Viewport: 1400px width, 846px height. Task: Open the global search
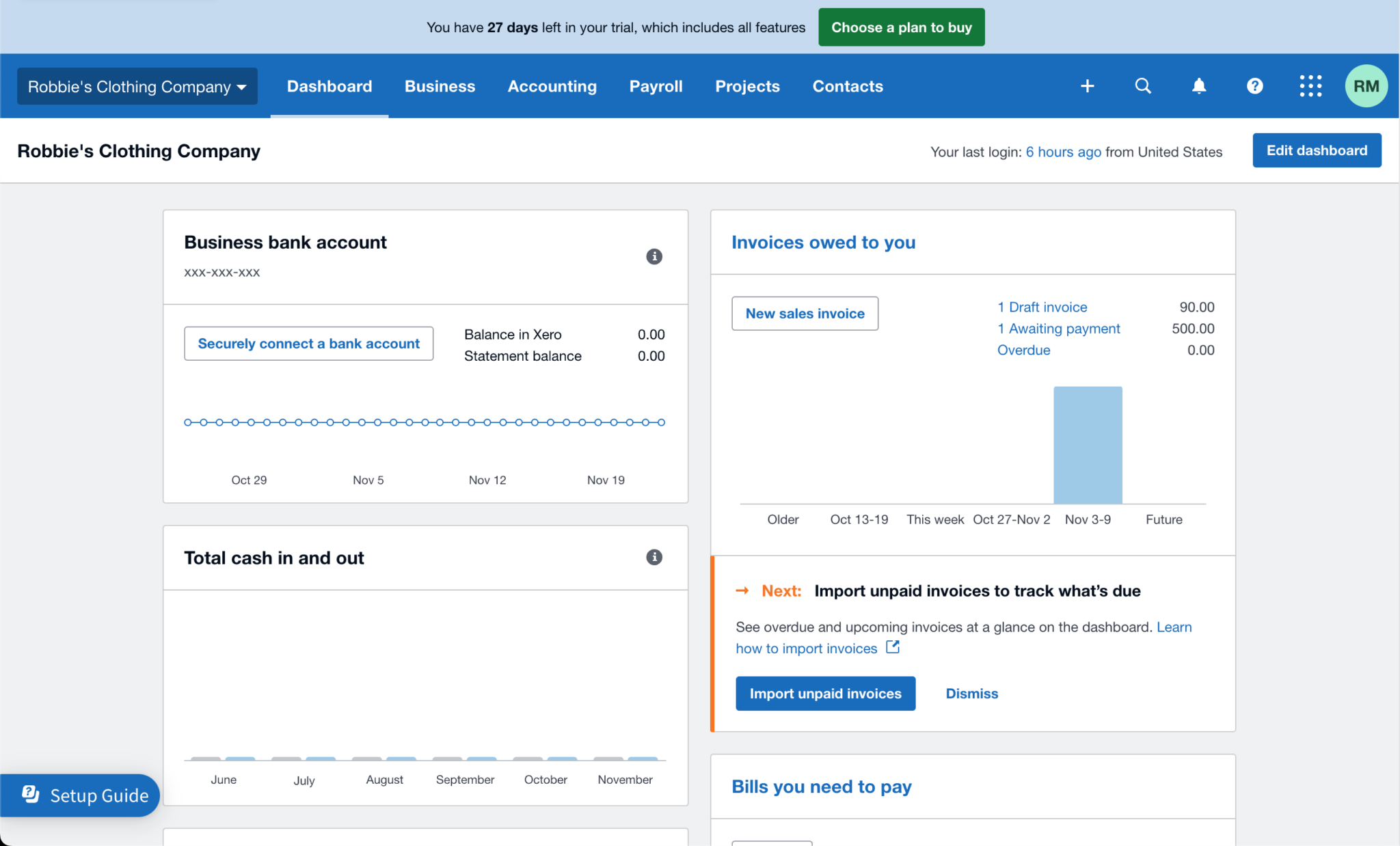pos(1143,86)
